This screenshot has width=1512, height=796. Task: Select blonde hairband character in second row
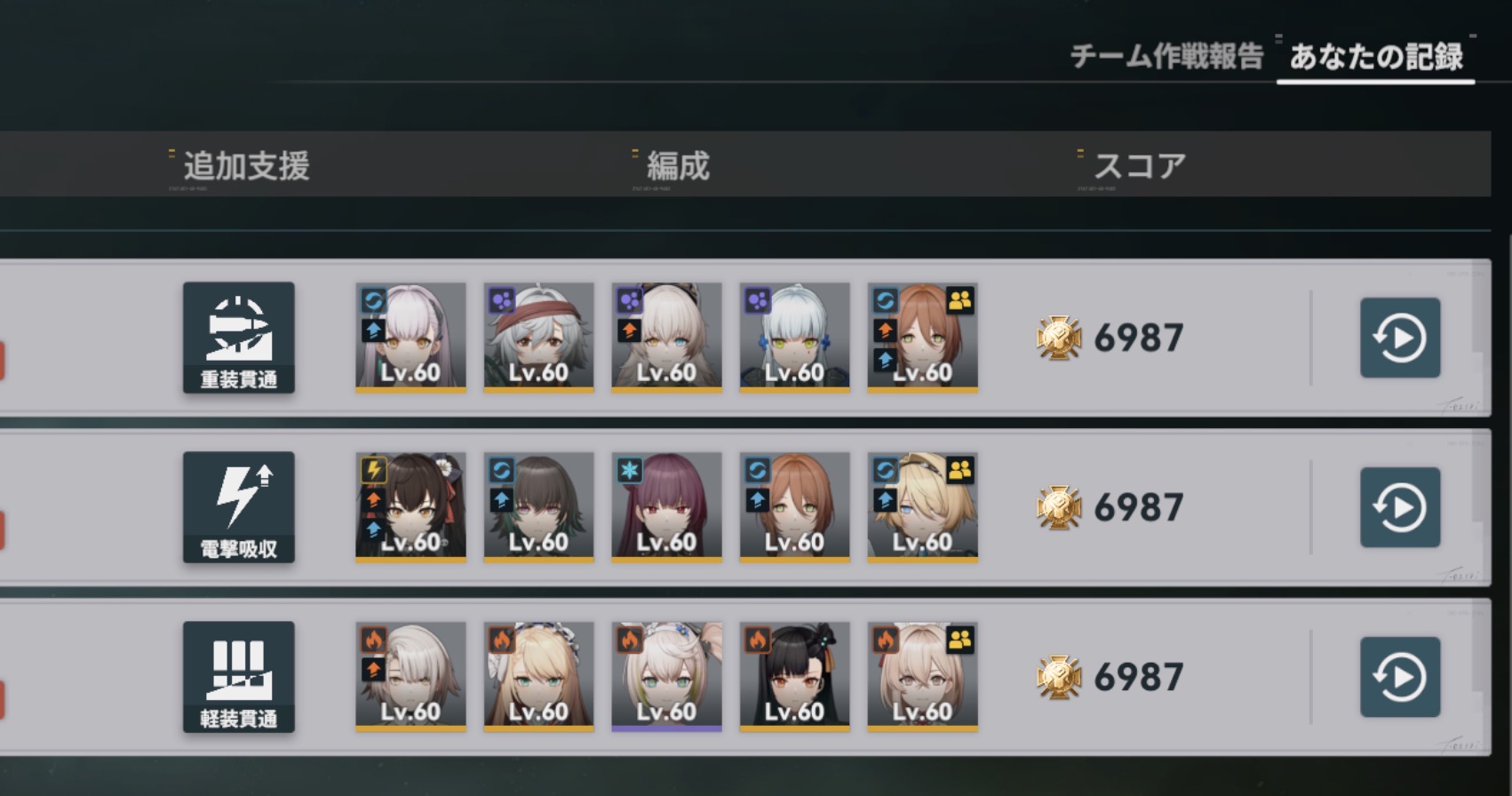click(922, 507)
